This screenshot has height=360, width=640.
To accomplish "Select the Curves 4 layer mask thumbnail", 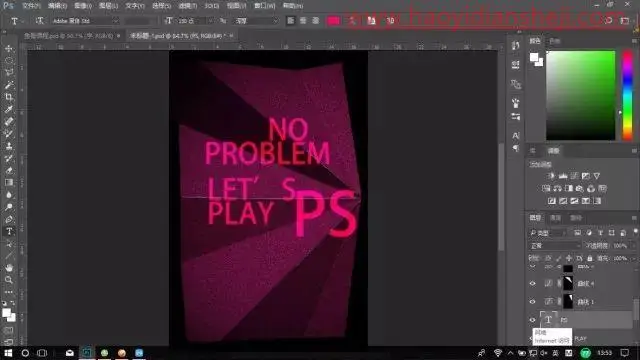I will 568,283.
